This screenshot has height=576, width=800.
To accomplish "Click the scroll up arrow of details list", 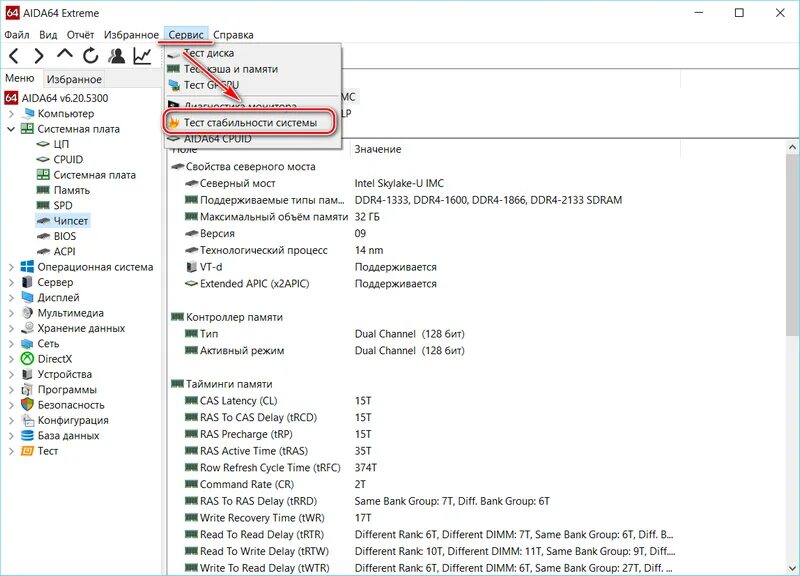I will point(792,147).
